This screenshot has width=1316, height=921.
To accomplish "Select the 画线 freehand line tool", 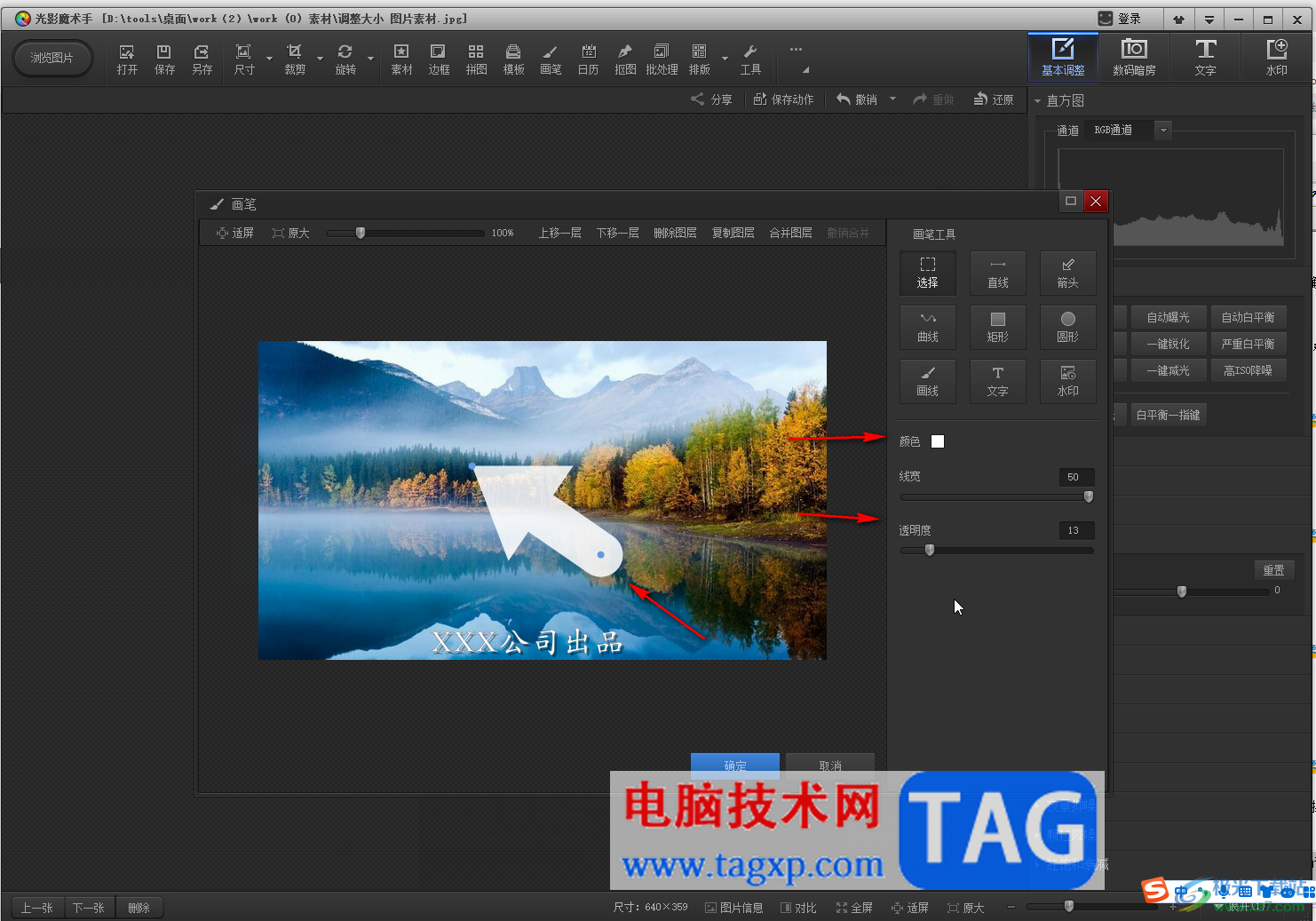I will 928,381.
